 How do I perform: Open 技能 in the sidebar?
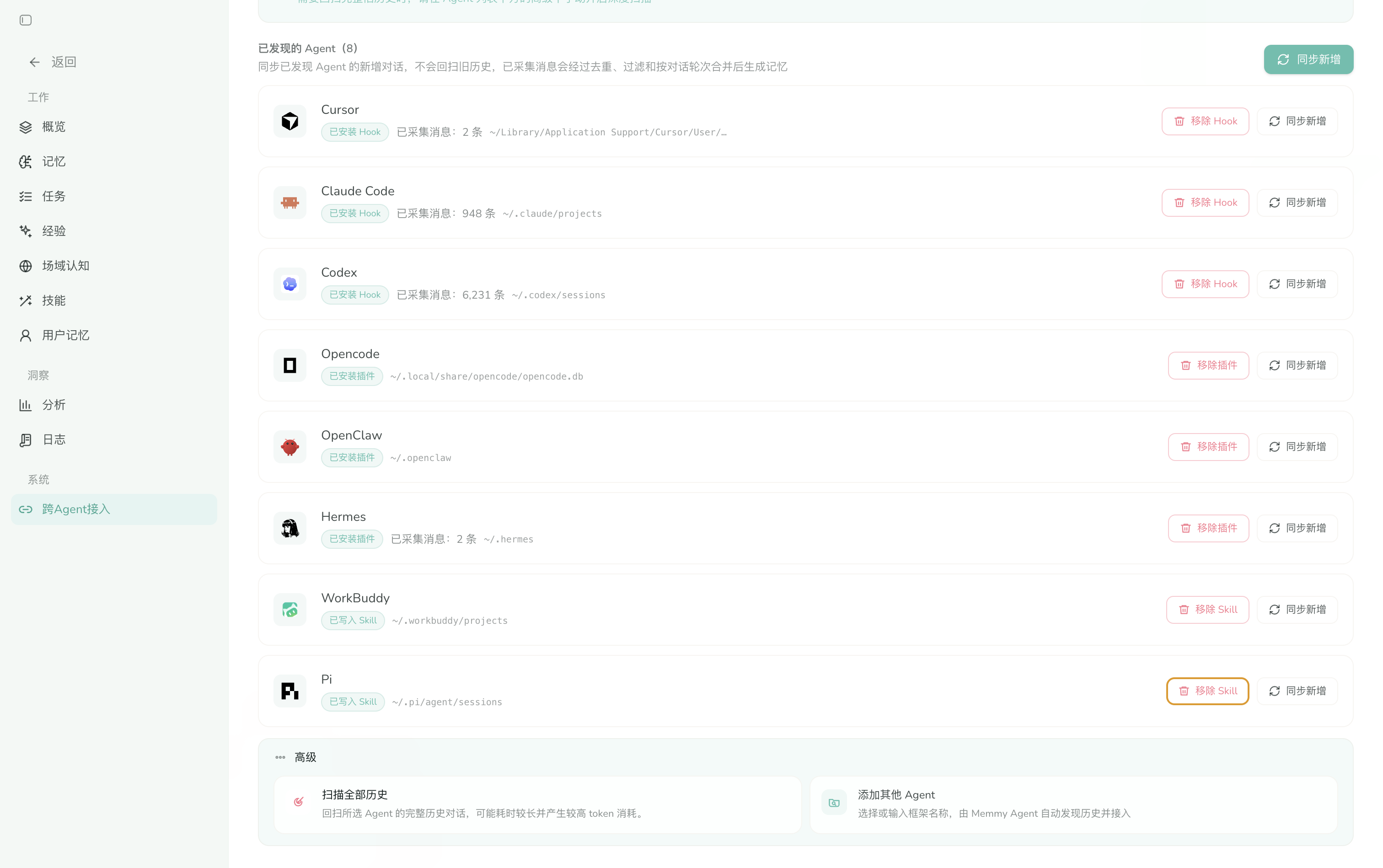tap(114, 301)
